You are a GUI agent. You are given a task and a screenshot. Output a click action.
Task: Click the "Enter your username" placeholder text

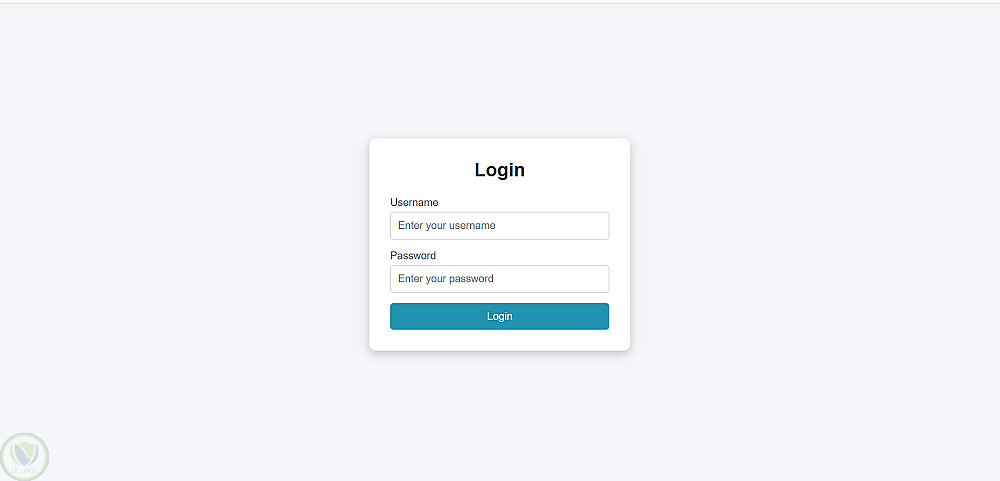[x=447, y=226]
